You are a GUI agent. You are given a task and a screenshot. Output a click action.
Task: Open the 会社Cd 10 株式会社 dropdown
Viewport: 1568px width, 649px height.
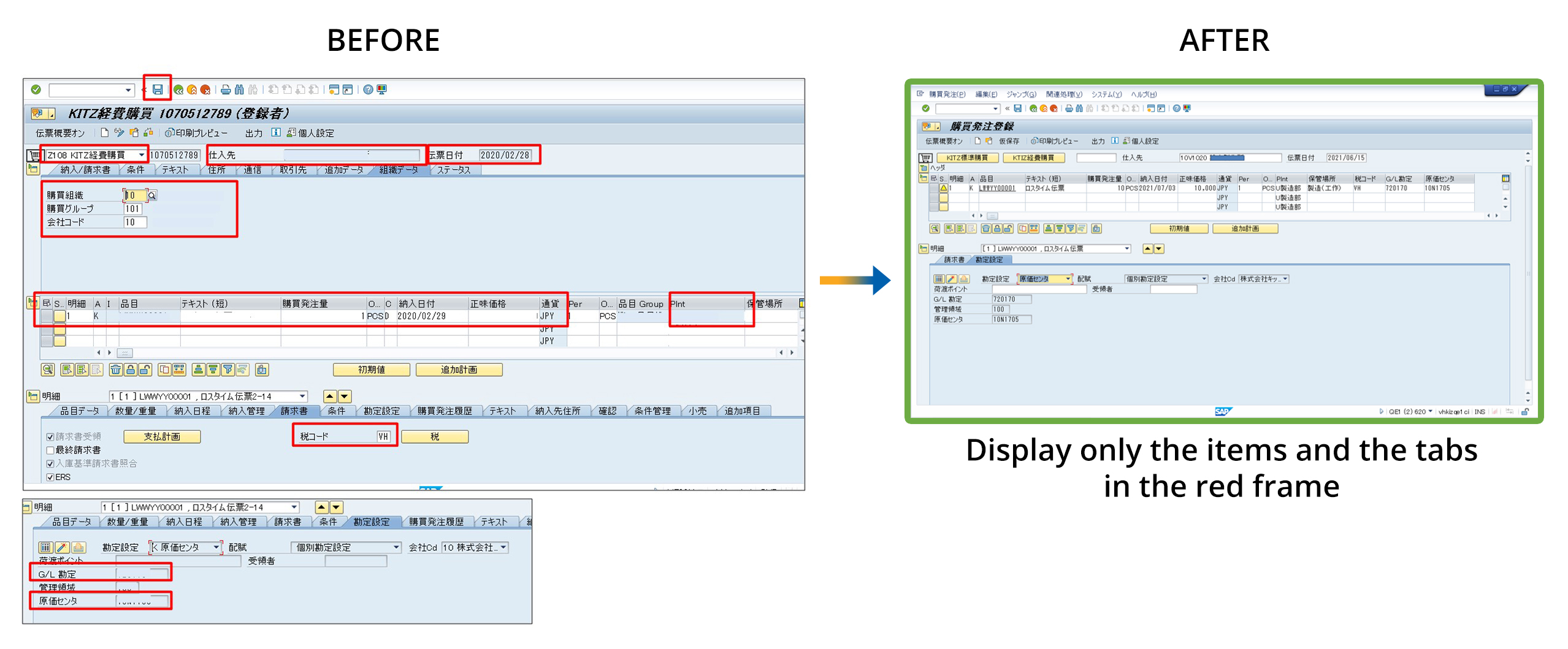point(503,547)
